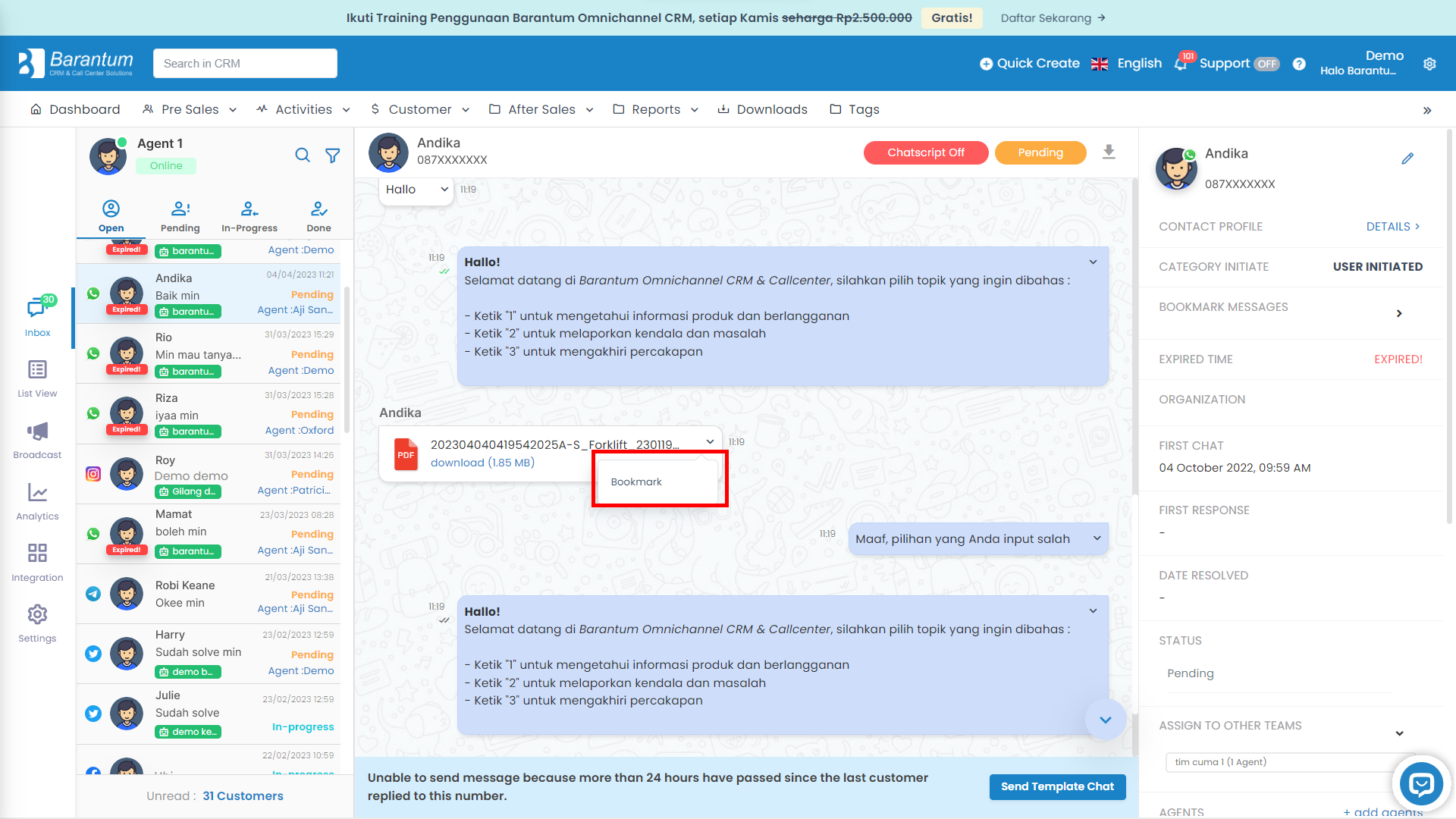1456x819 pixels.
Task: Edit contact Andika pencil icon
Action: (1407, 158)
